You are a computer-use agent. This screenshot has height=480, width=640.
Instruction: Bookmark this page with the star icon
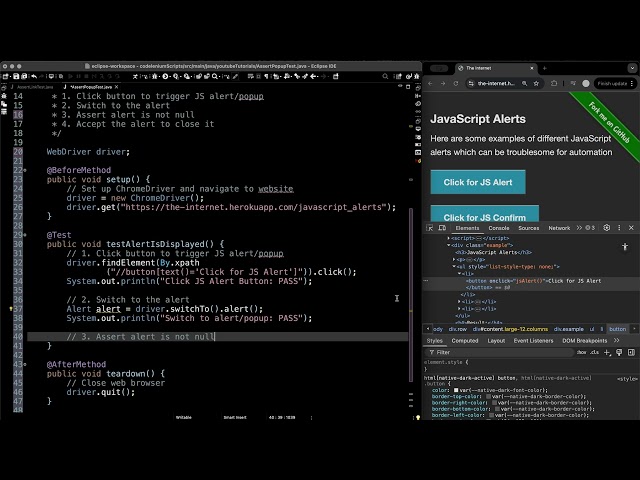point(536,83)
